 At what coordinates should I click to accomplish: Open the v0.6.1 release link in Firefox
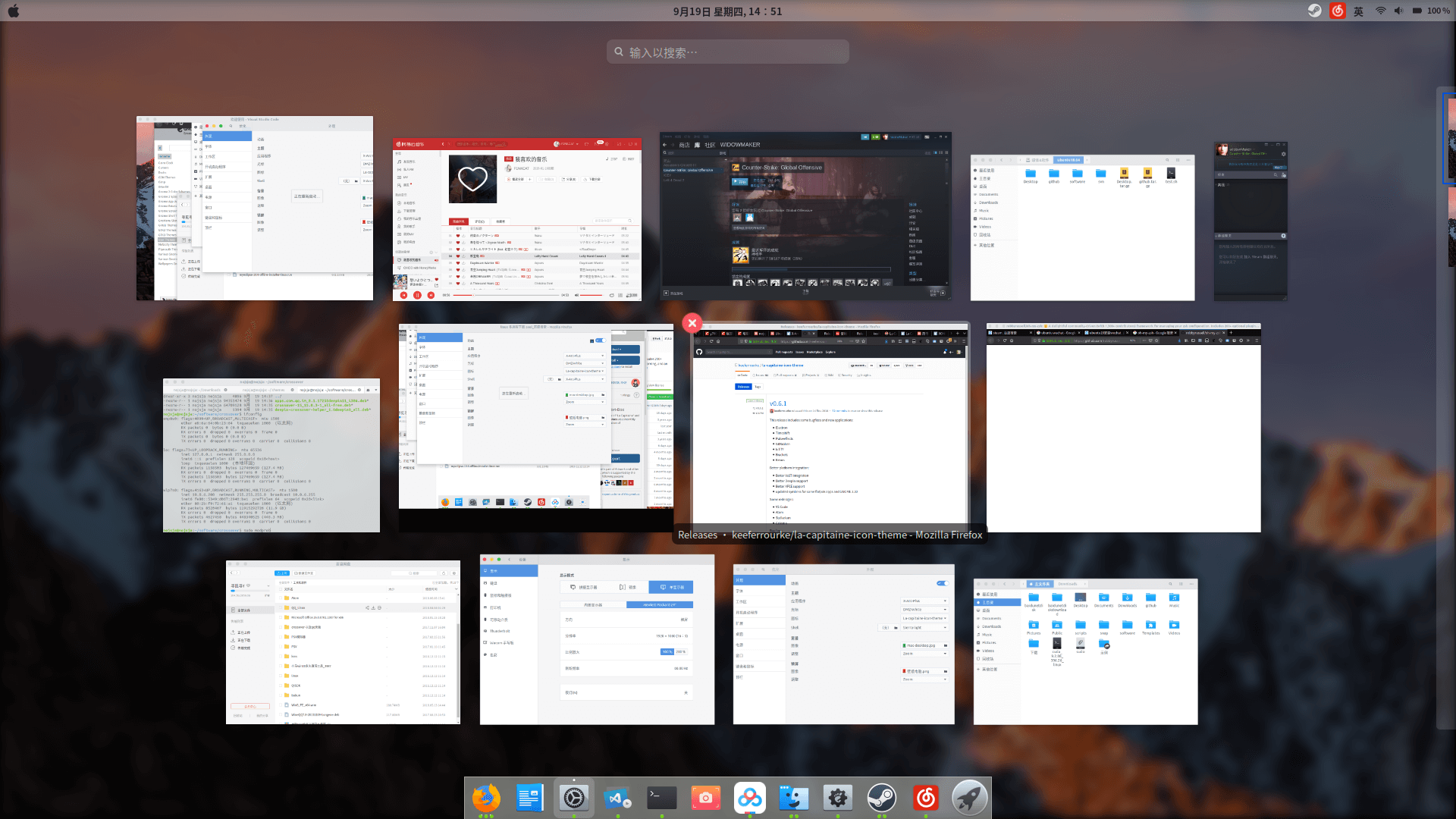pyautogui.click(x=778, y=403)
